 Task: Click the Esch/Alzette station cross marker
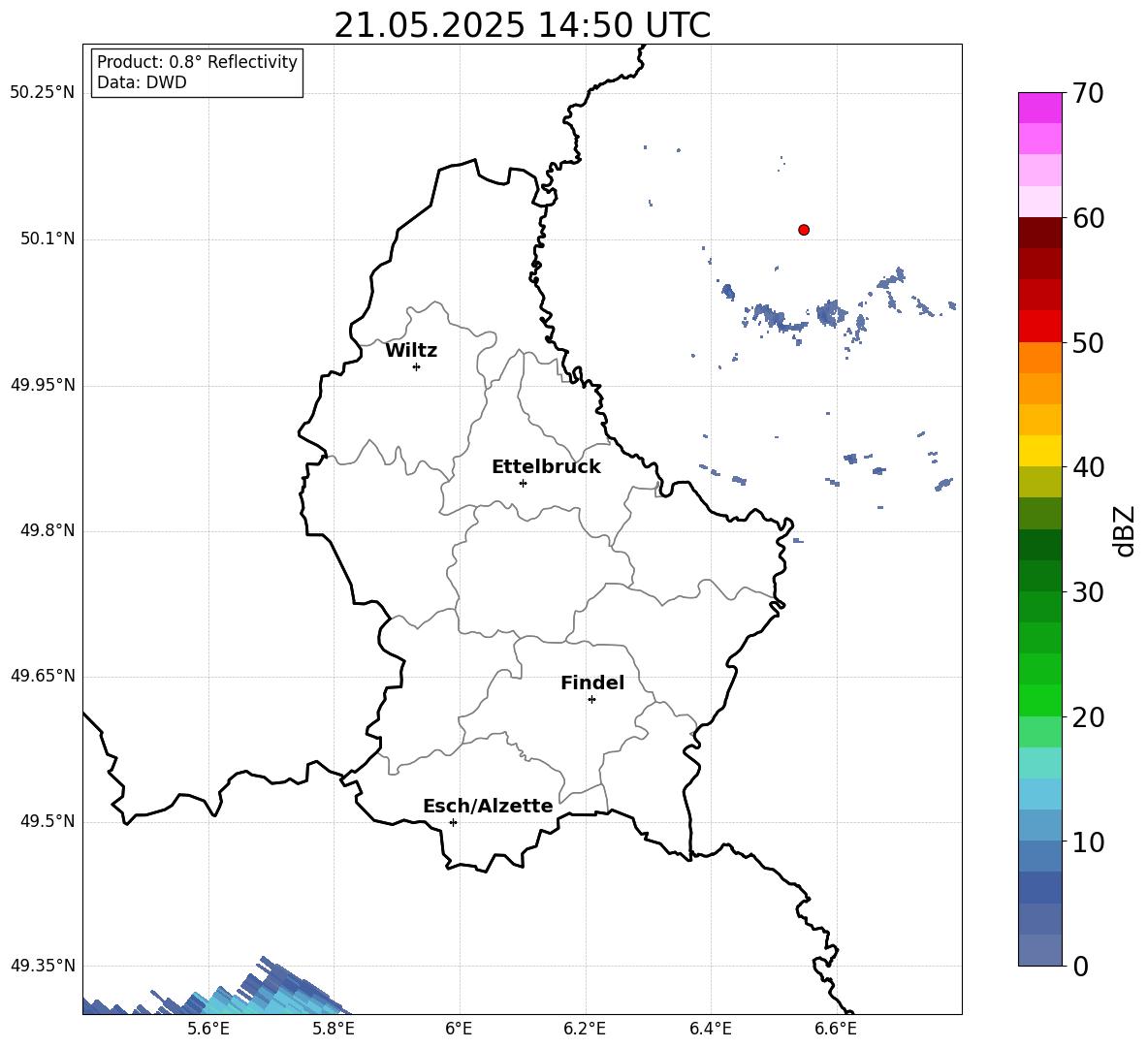click(x=453, y=822)
